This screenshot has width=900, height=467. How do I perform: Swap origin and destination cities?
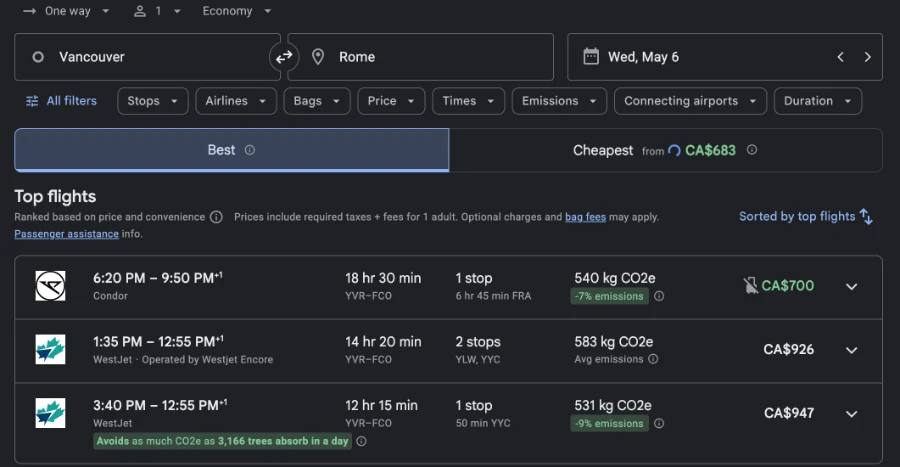(284, 57)
